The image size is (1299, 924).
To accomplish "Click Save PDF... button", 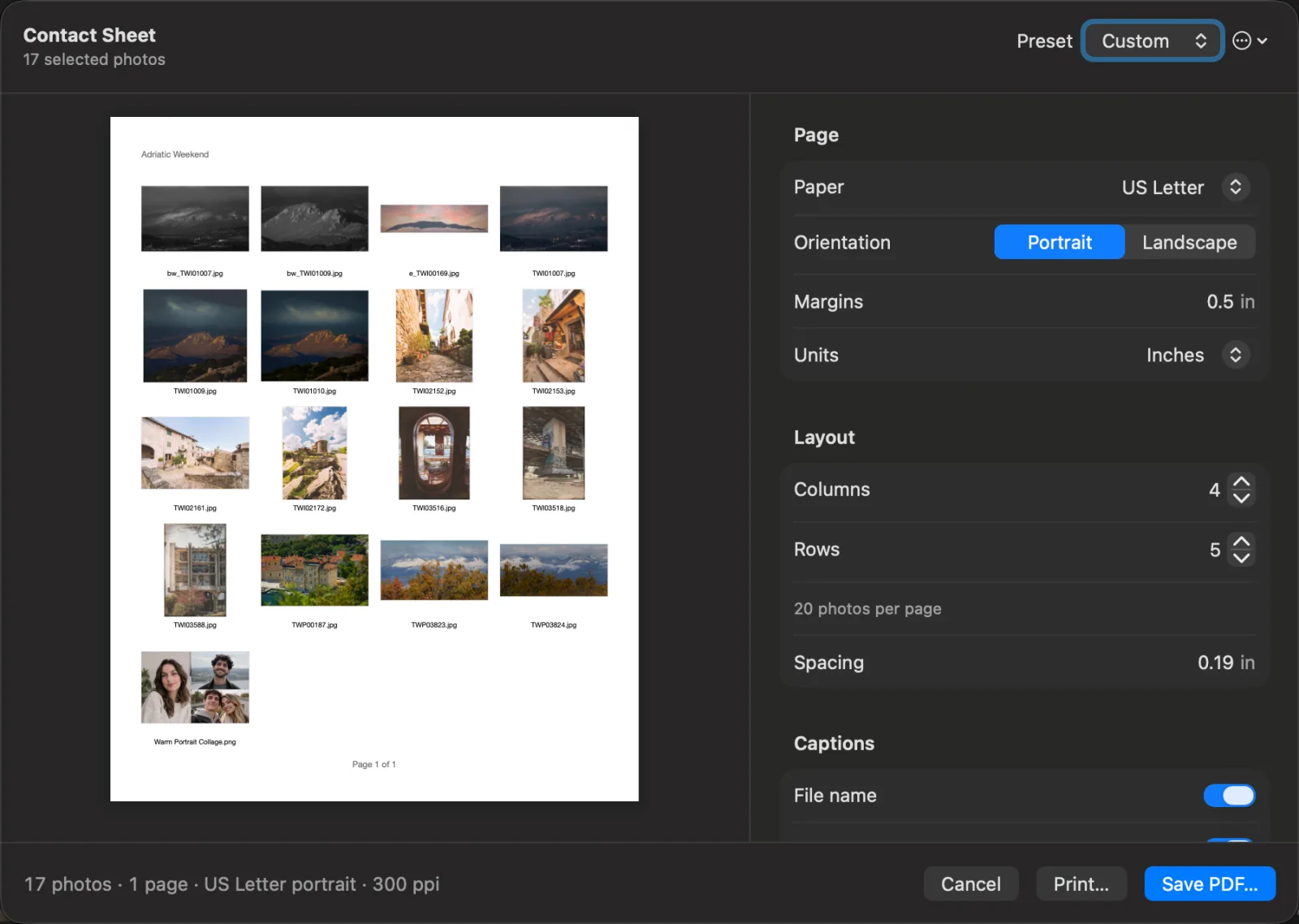I will point(1210,884).
